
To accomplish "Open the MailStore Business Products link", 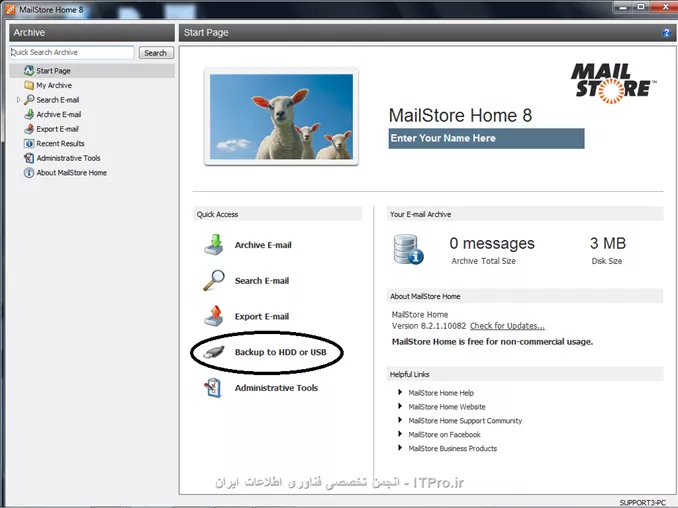I will pyautogui.click(x=453, y=448).
